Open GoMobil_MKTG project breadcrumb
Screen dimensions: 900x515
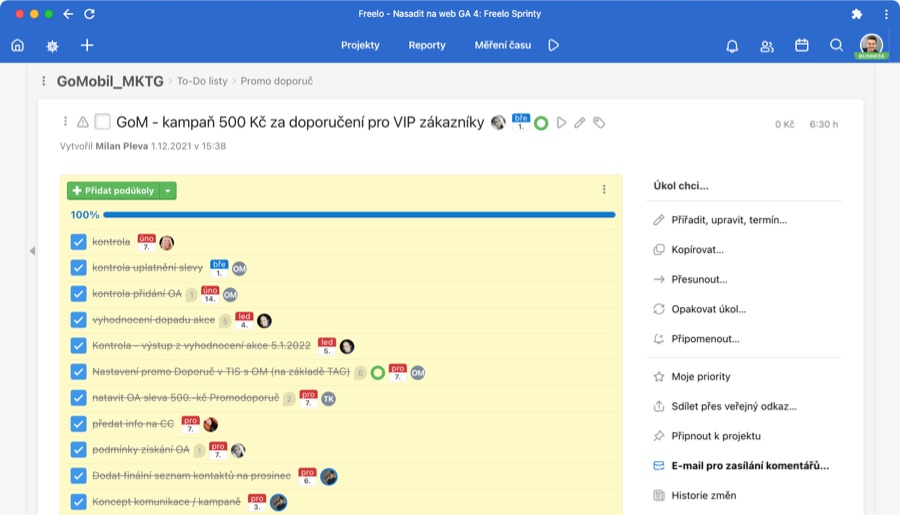coord(110,81)
